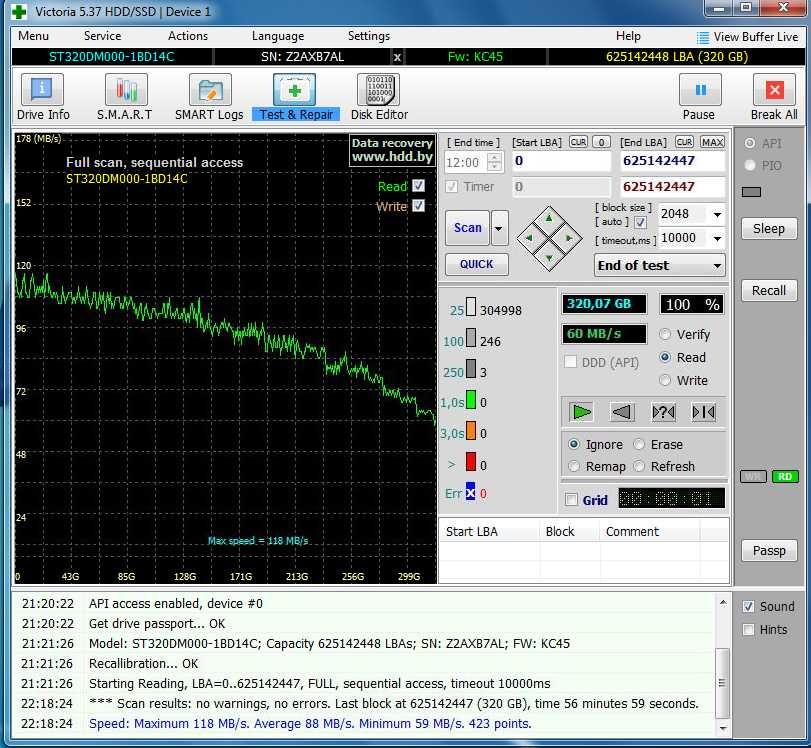Click the right arrow in navigation diamond
This screenshot has width=811, height=748.
point(569,238)
